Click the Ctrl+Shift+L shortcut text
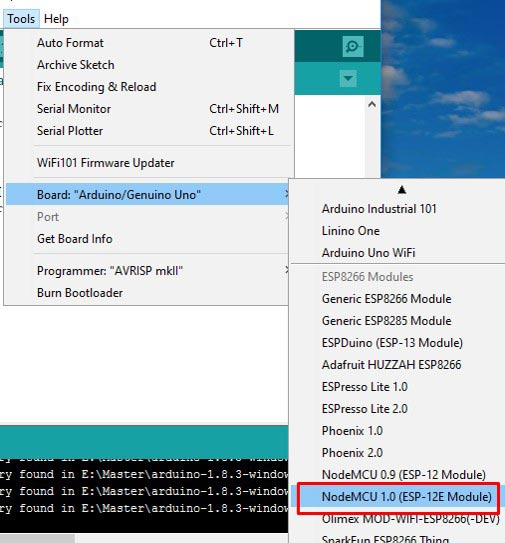The height and width of the screenshot is (543, 505). click(x=241, y=131)
